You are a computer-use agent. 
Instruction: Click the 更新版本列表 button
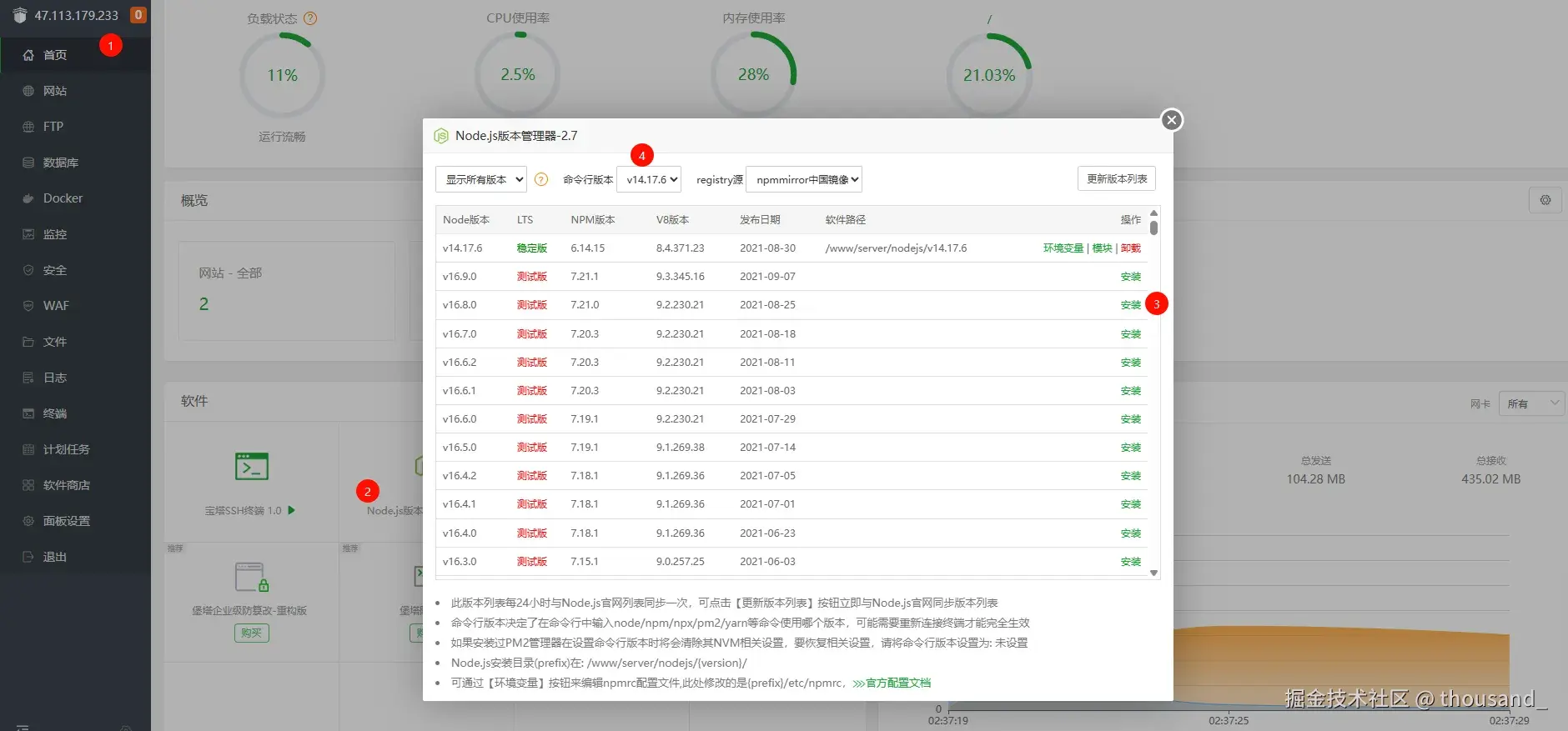(1117, 179)
